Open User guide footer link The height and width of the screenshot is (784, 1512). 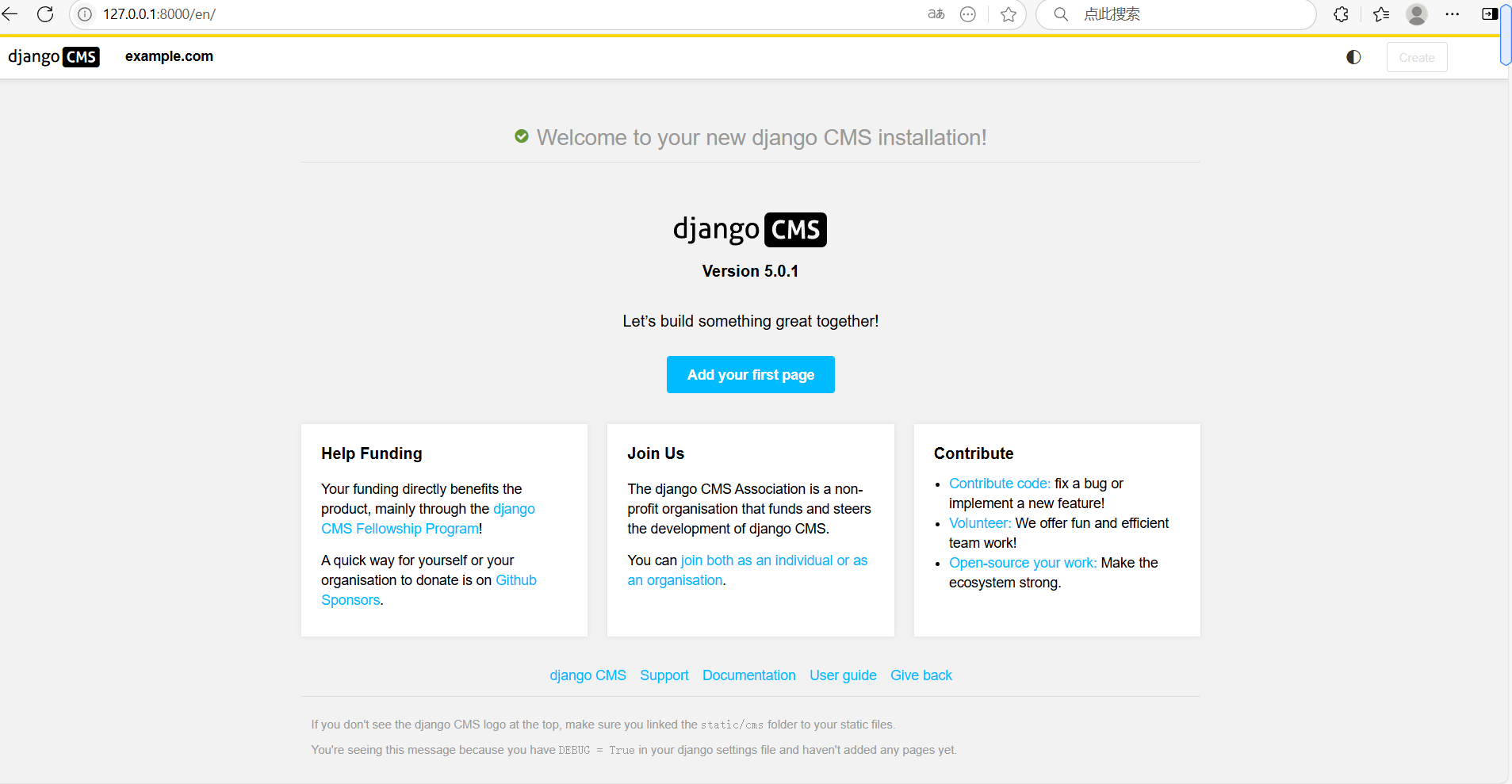(x=843, y=675)
